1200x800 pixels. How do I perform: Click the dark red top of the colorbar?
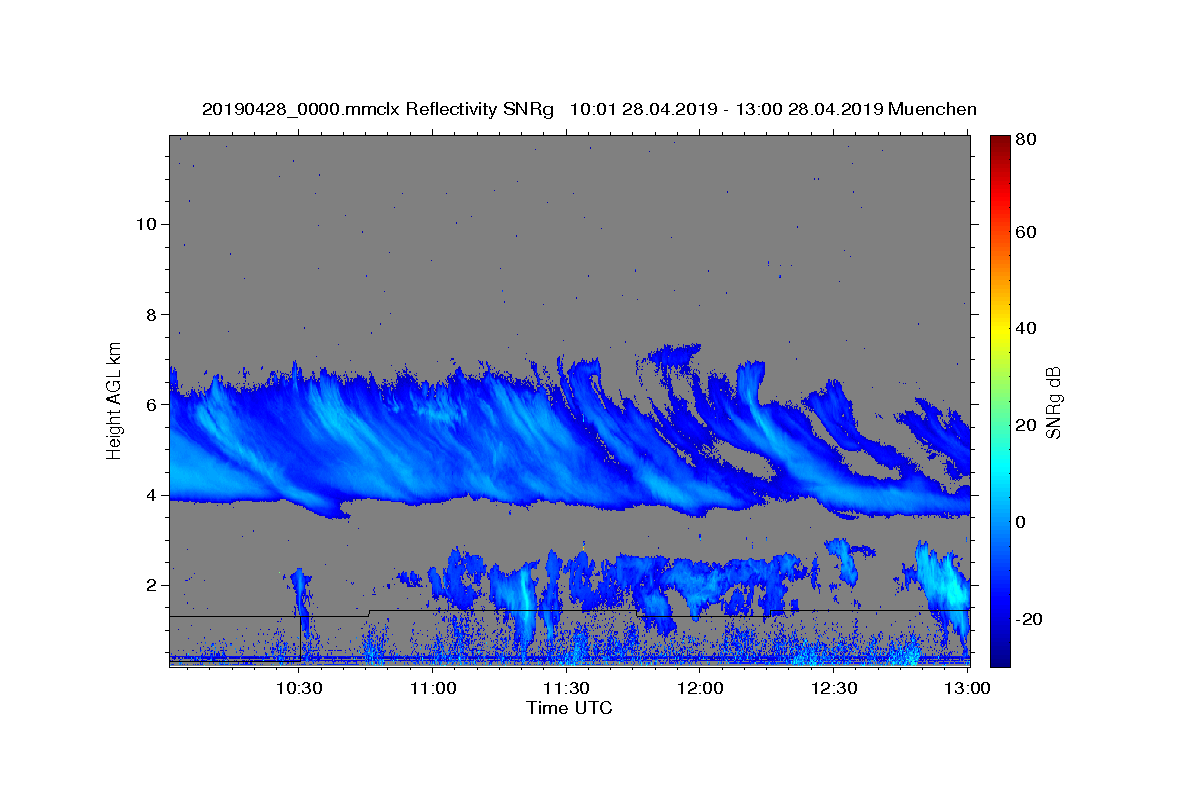1000,145
